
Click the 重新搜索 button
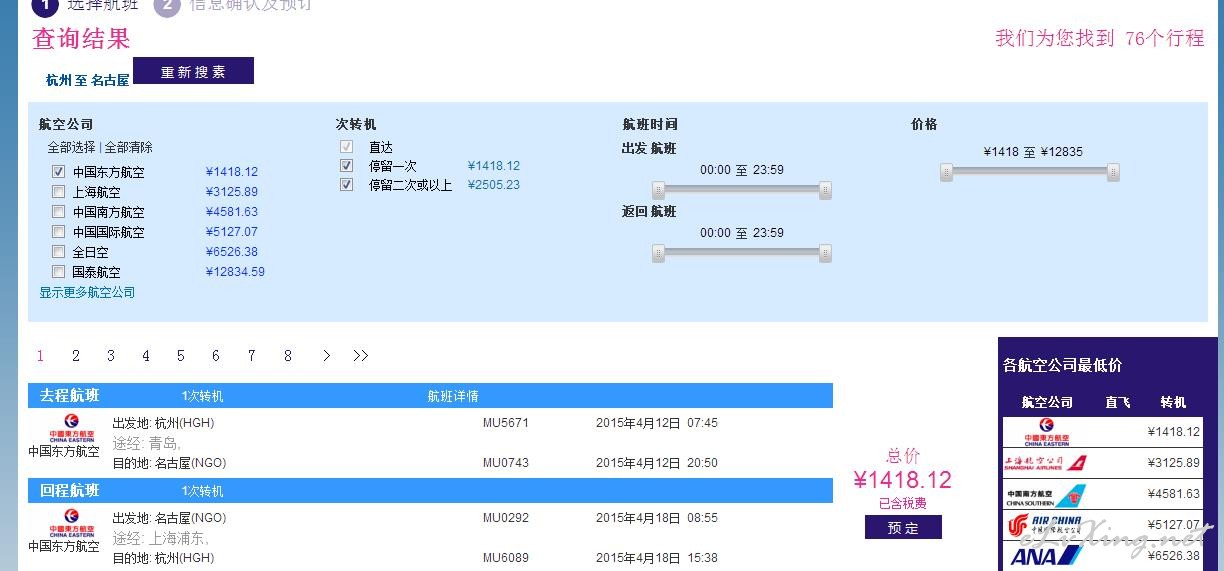coord(193,71)
